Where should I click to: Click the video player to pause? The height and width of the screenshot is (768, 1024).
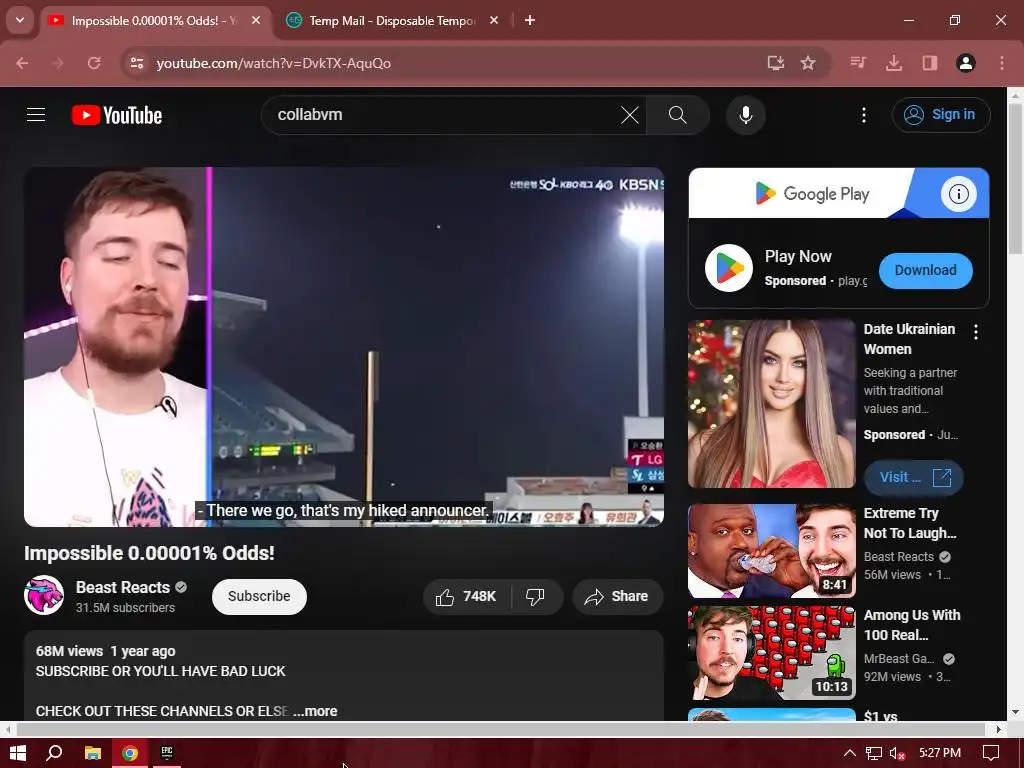(x=344, y=347)
